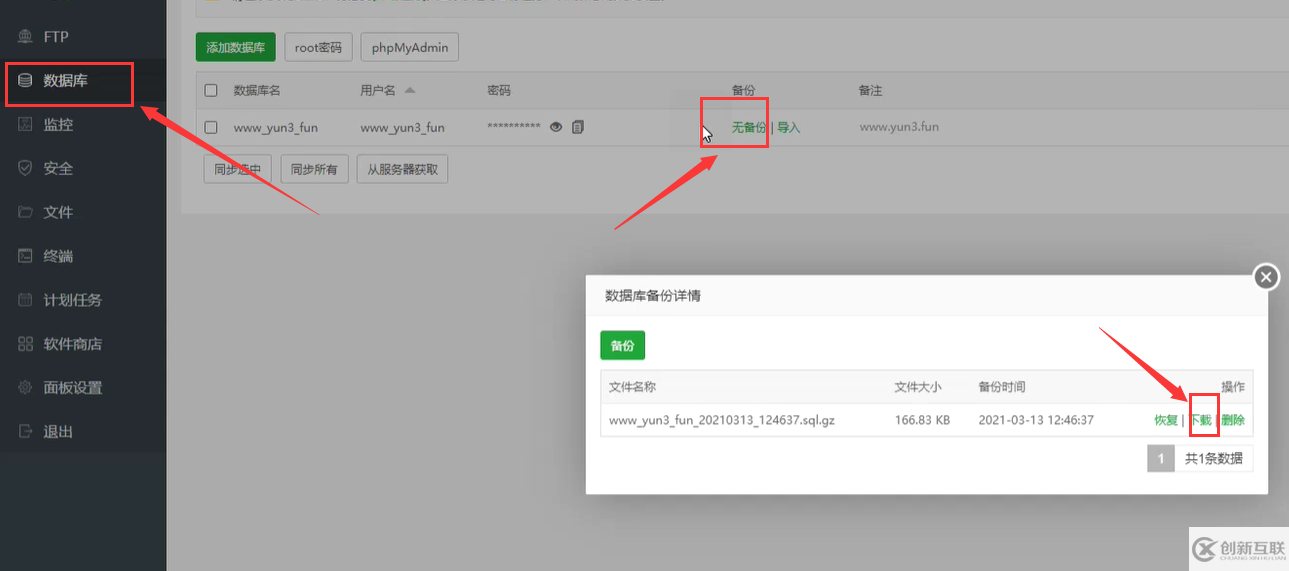Sort by 用户名 column arrow
Screen dimensions: 1289x571
point(410,90)
